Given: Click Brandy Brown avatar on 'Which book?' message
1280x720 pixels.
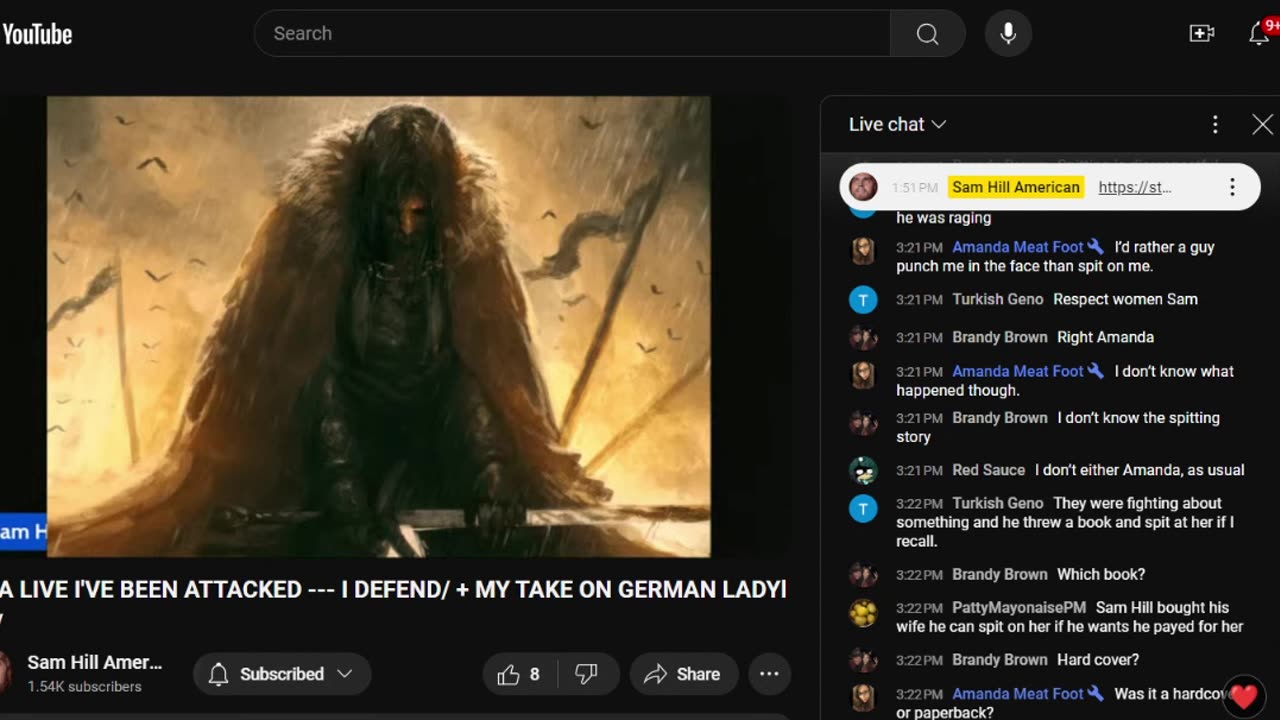Looking at the screenshot, I should 863,574.
